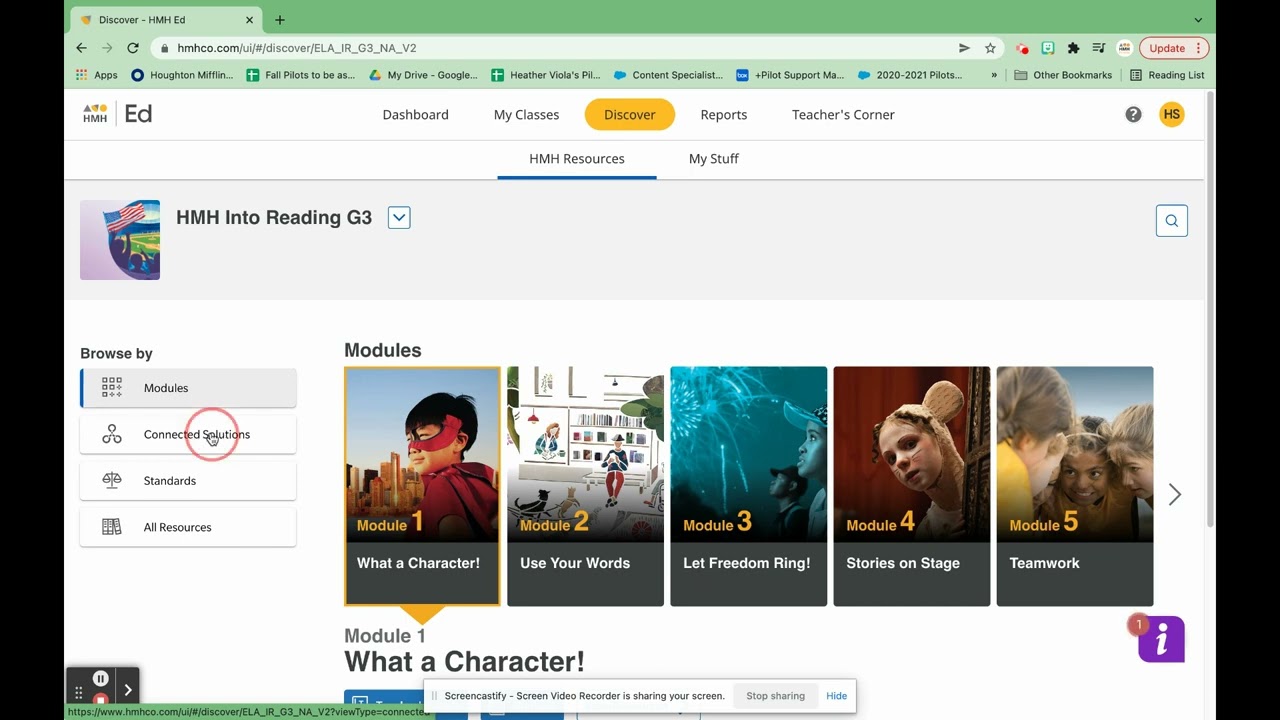
Task: Click the search magnifier icon
Action: point(1172,221)
